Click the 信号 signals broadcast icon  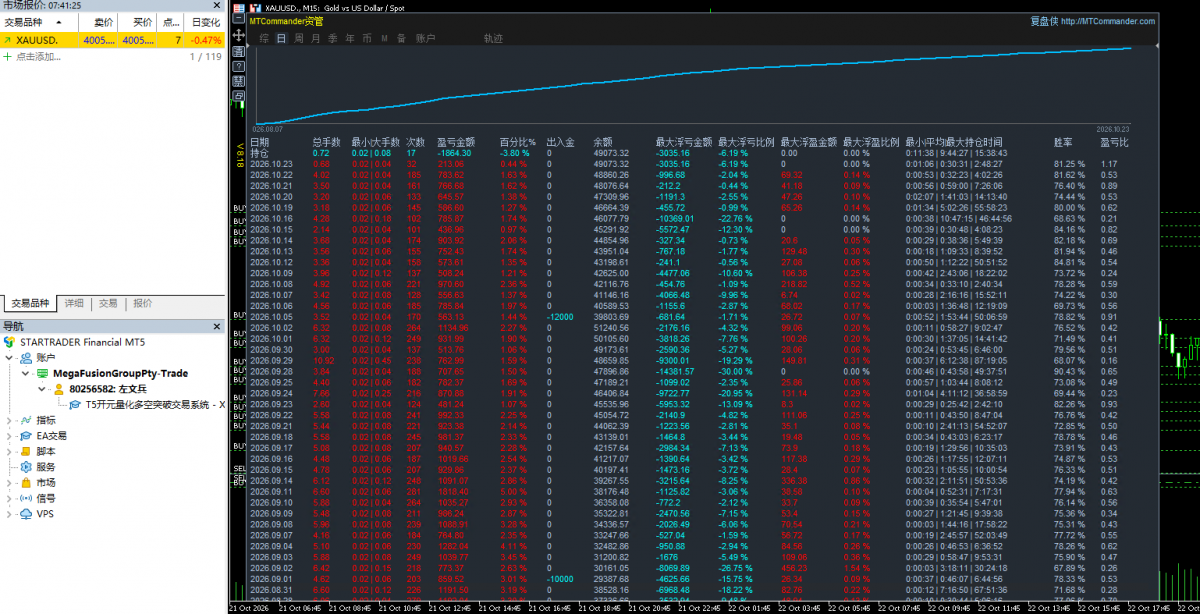click(25, 498)
